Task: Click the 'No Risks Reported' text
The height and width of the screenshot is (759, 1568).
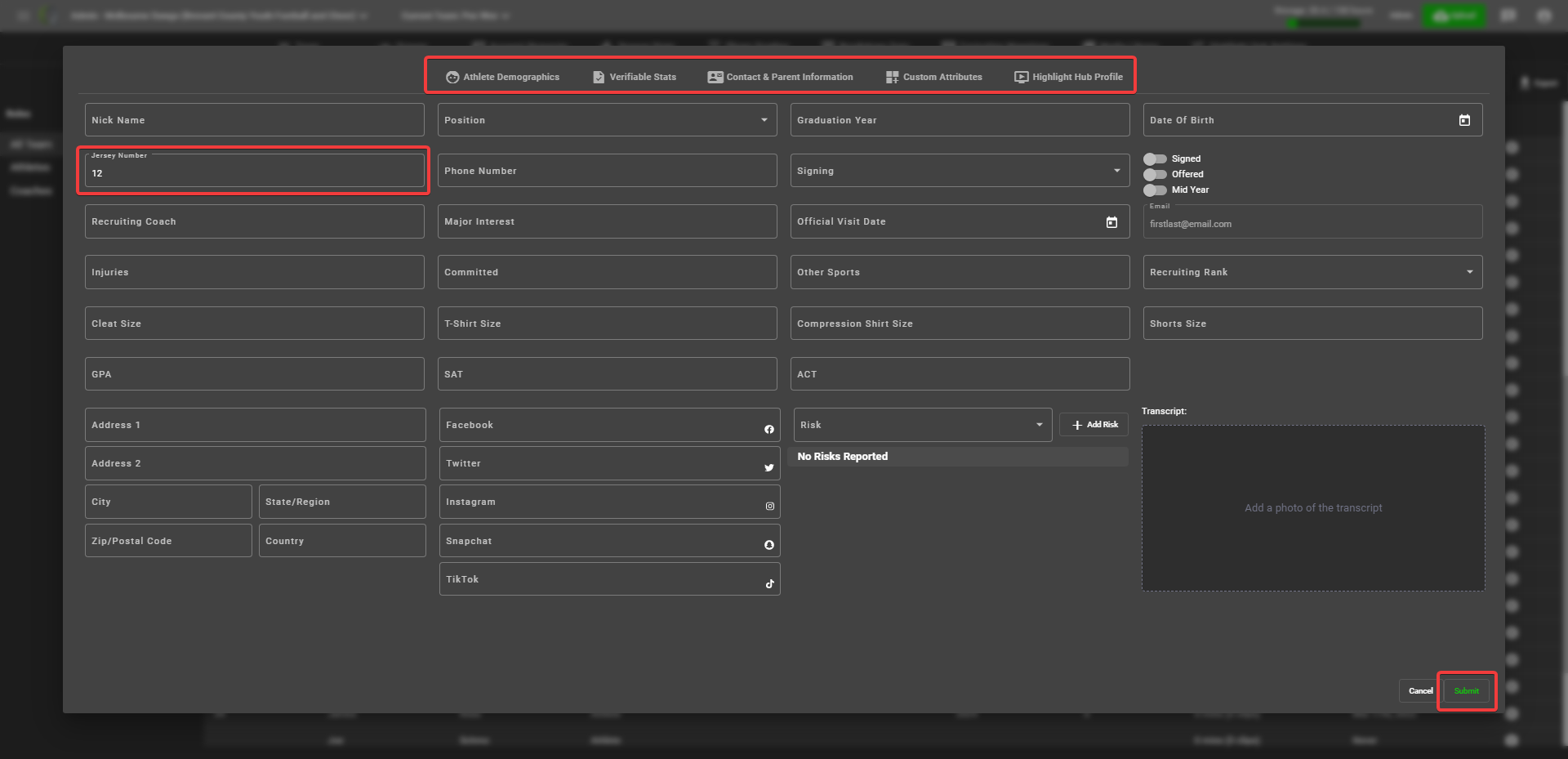Action: 843,457
